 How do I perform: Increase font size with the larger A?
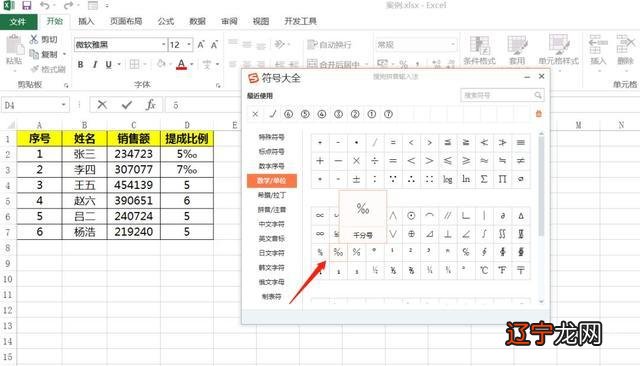(x=201, y=44)
